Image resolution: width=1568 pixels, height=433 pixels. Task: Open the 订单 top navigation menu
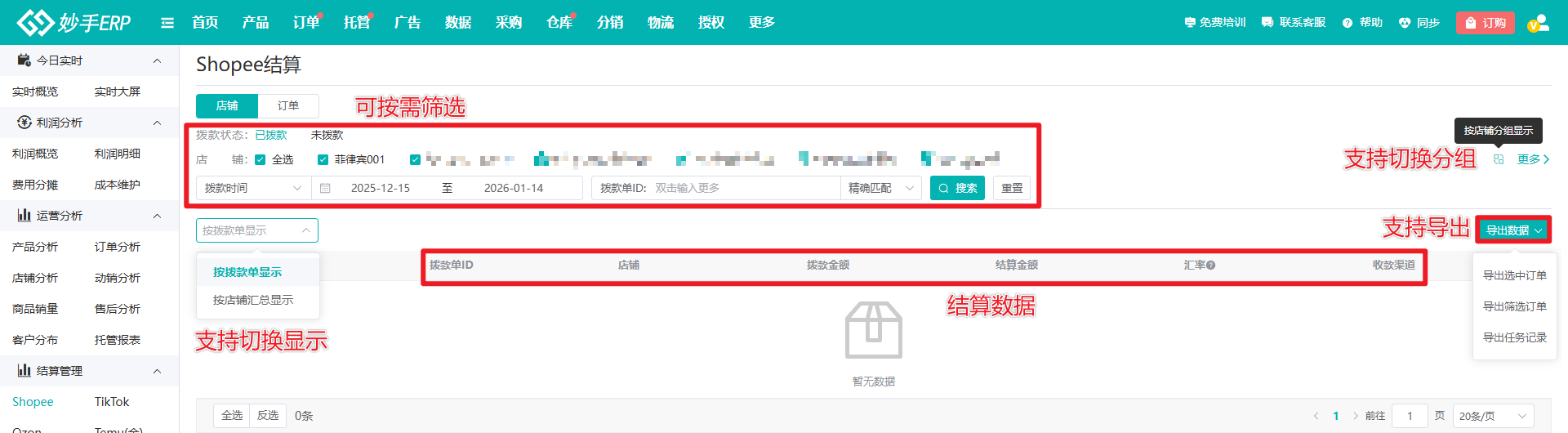306,22
